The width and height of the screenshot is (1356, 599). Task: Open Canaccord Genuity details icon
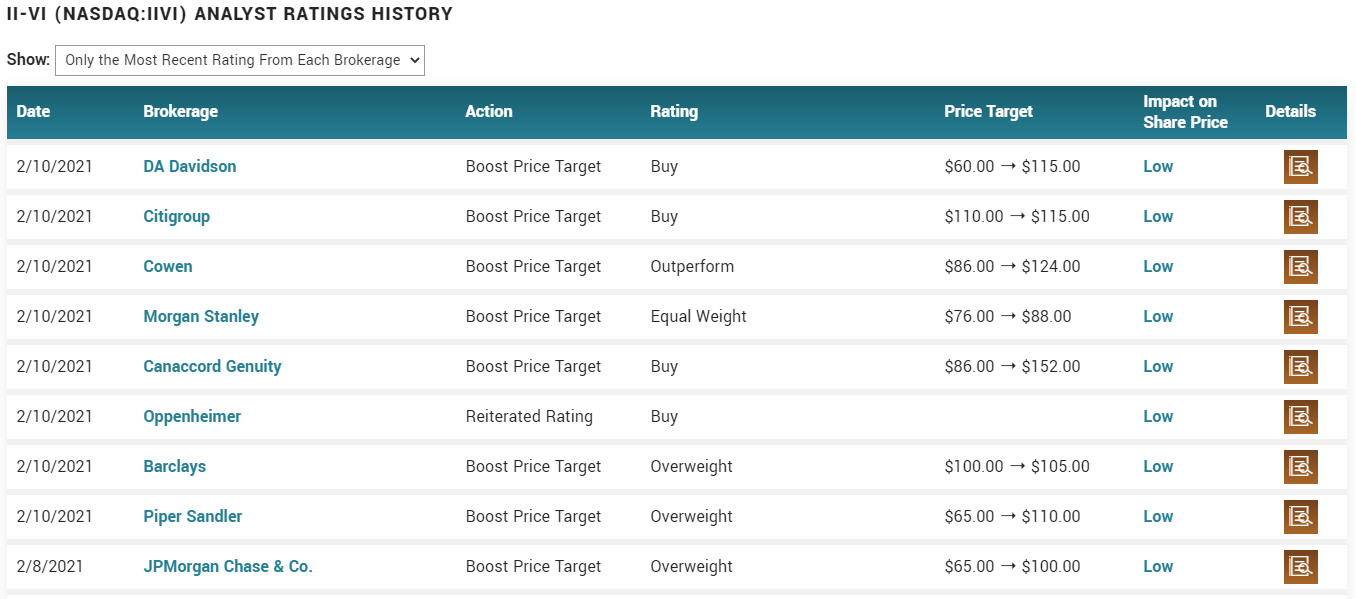[1300, 367]
